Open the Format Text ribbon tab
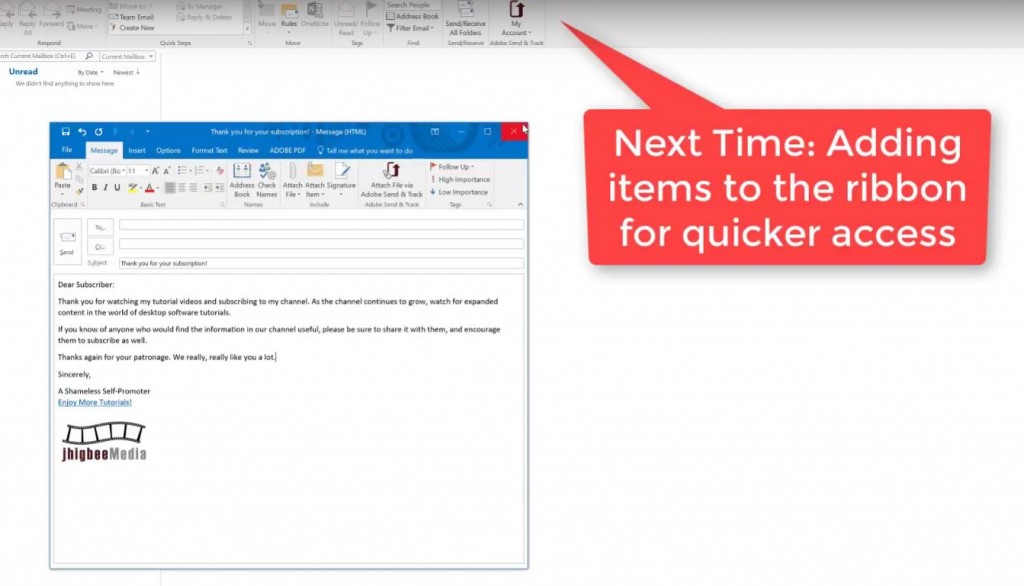 click(209, 150)
